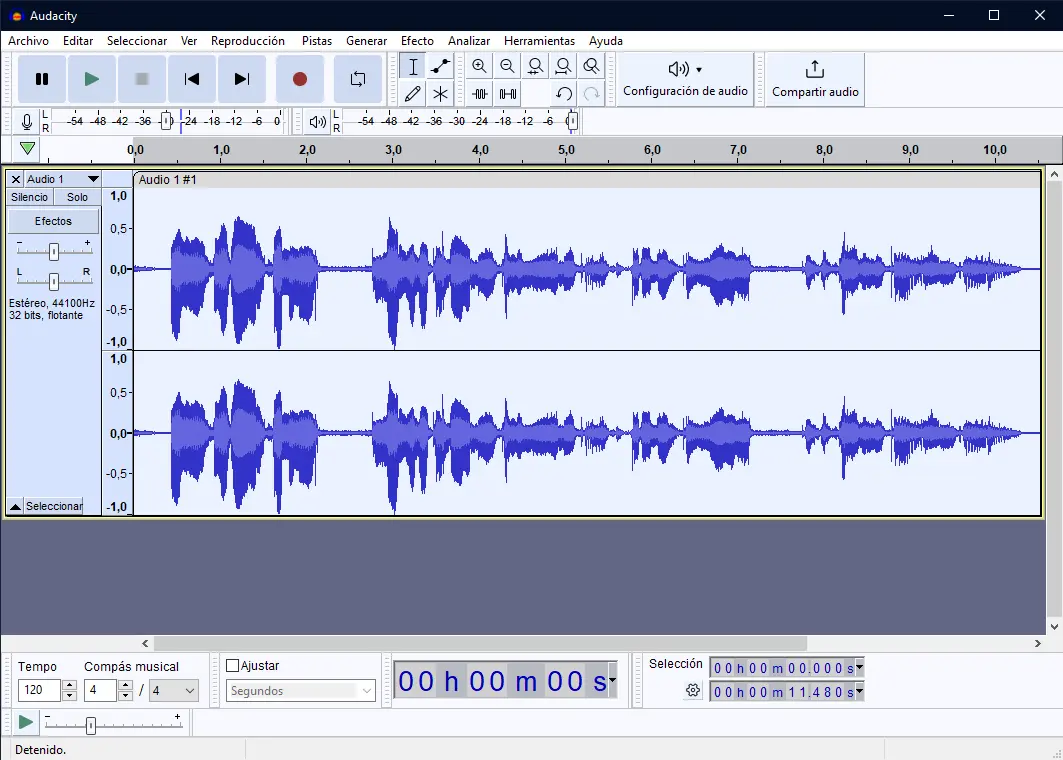Switch to the Draw tool
Screen dimensions: 1063x760
pos(412,93)
